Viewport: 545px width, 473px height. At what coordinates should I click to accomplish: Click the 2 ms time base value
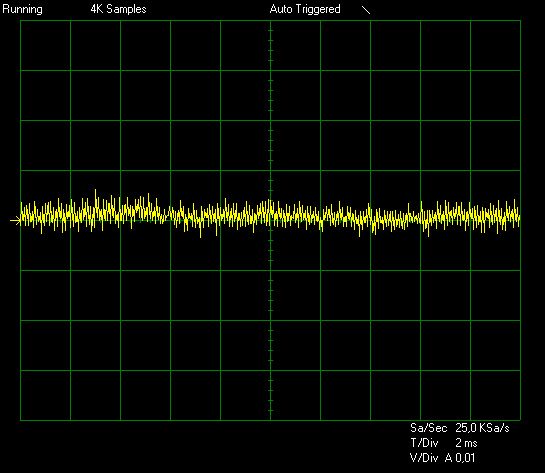466,443
